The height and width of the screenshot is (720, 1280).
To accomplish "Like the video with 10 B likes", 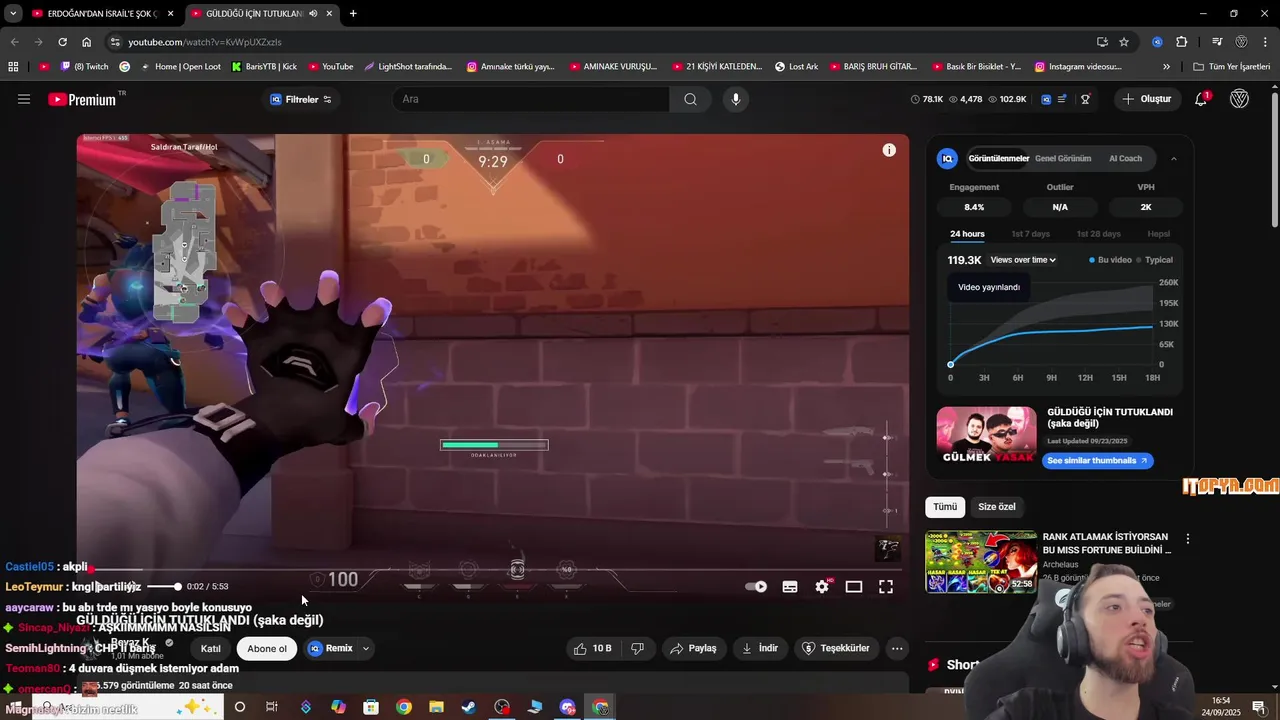I will tap(592, 648).
